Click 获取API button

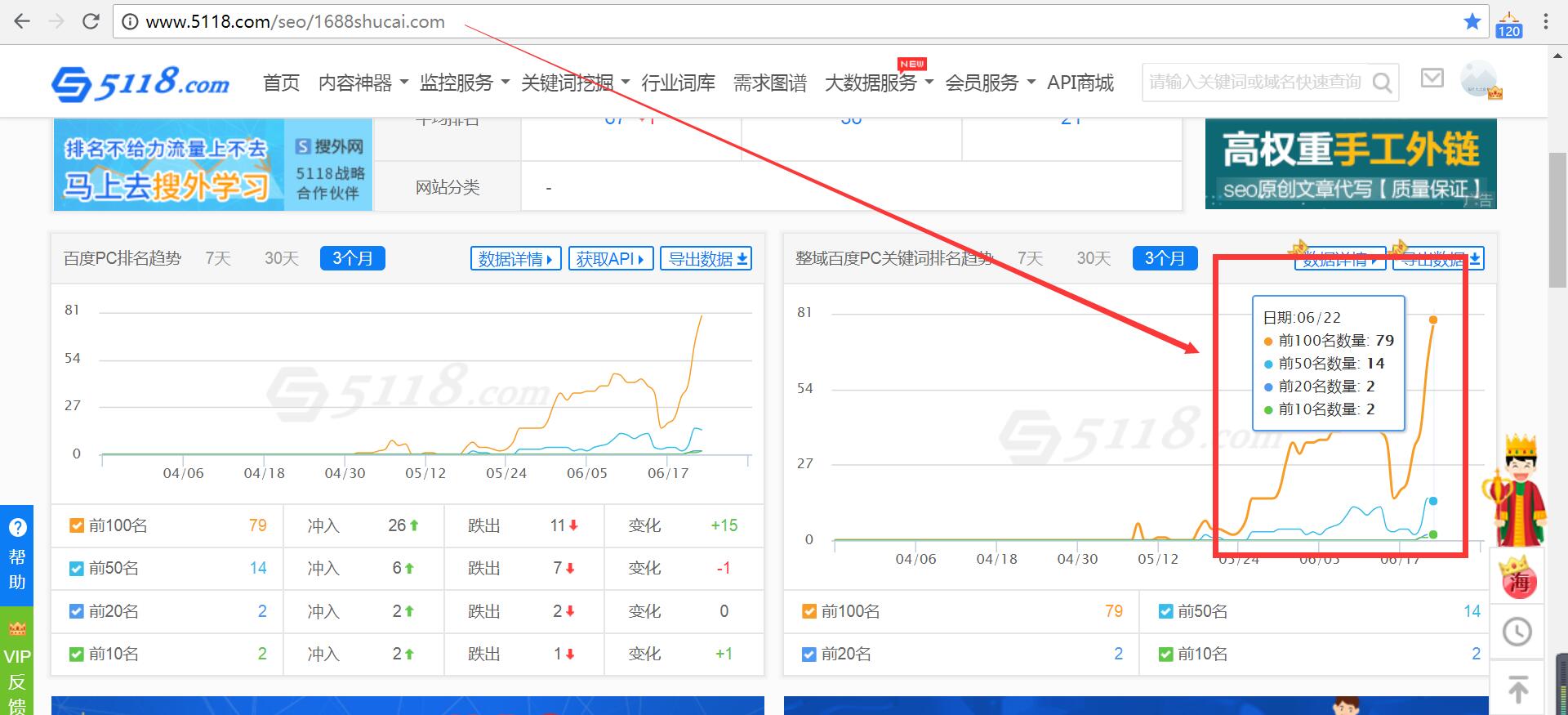click(611, 258)
